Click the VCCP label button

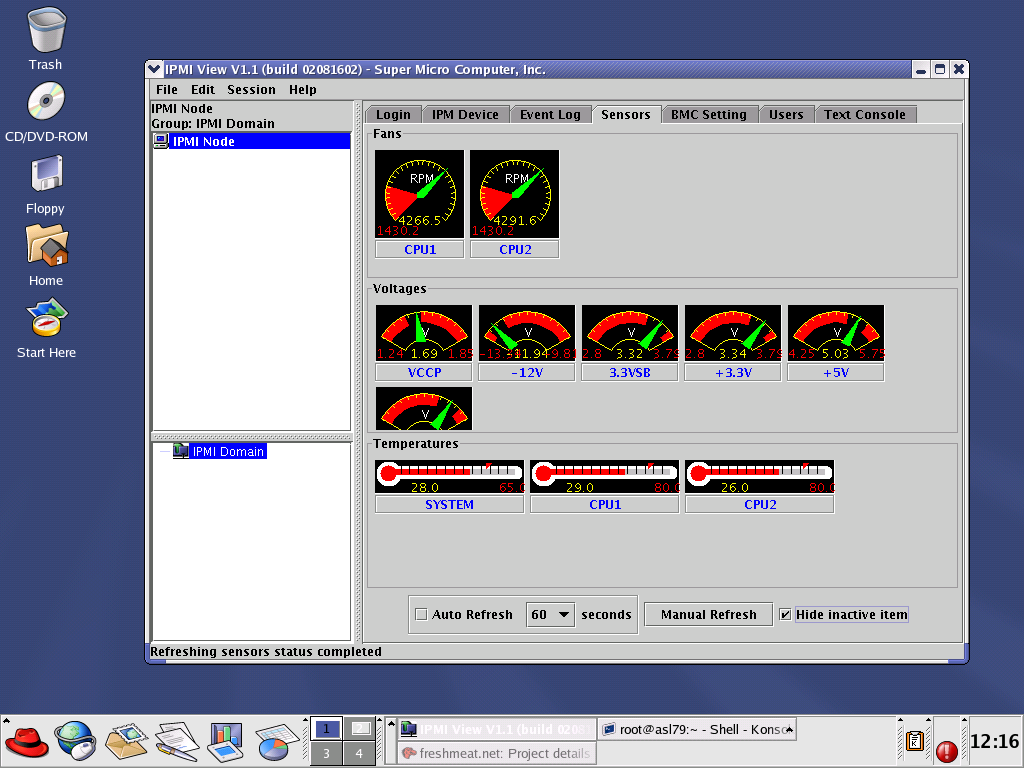point(424,372)
